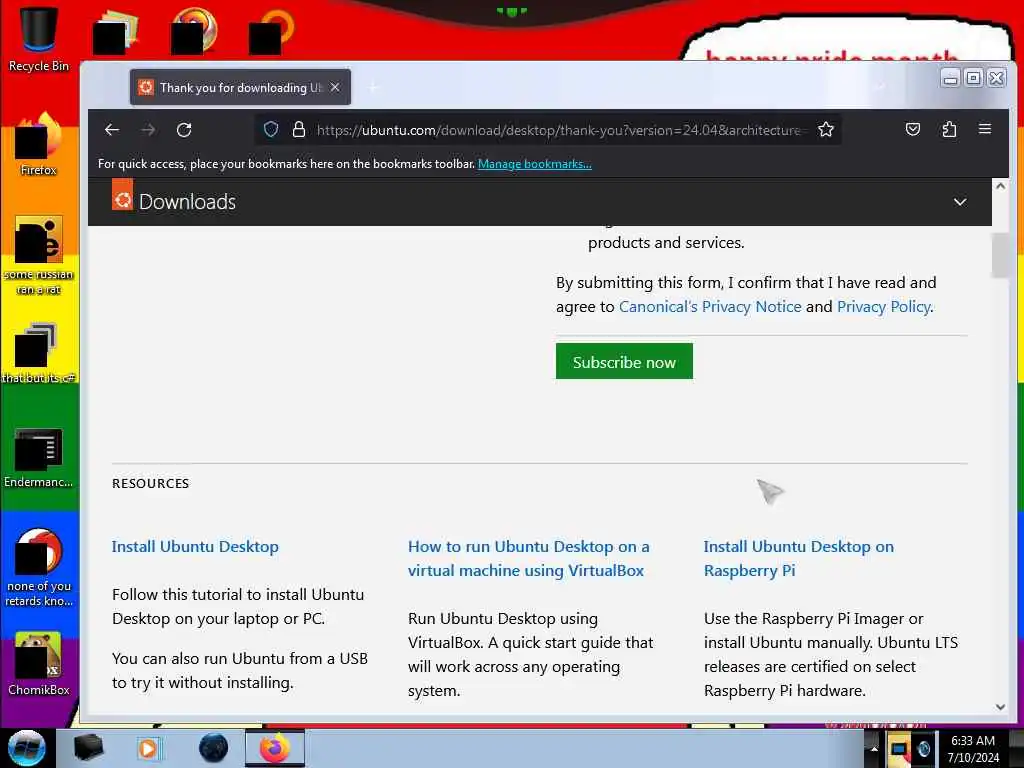Open the Firefox hamburger menu
This screenshot has height=768, width=1024.
[985, 129]
